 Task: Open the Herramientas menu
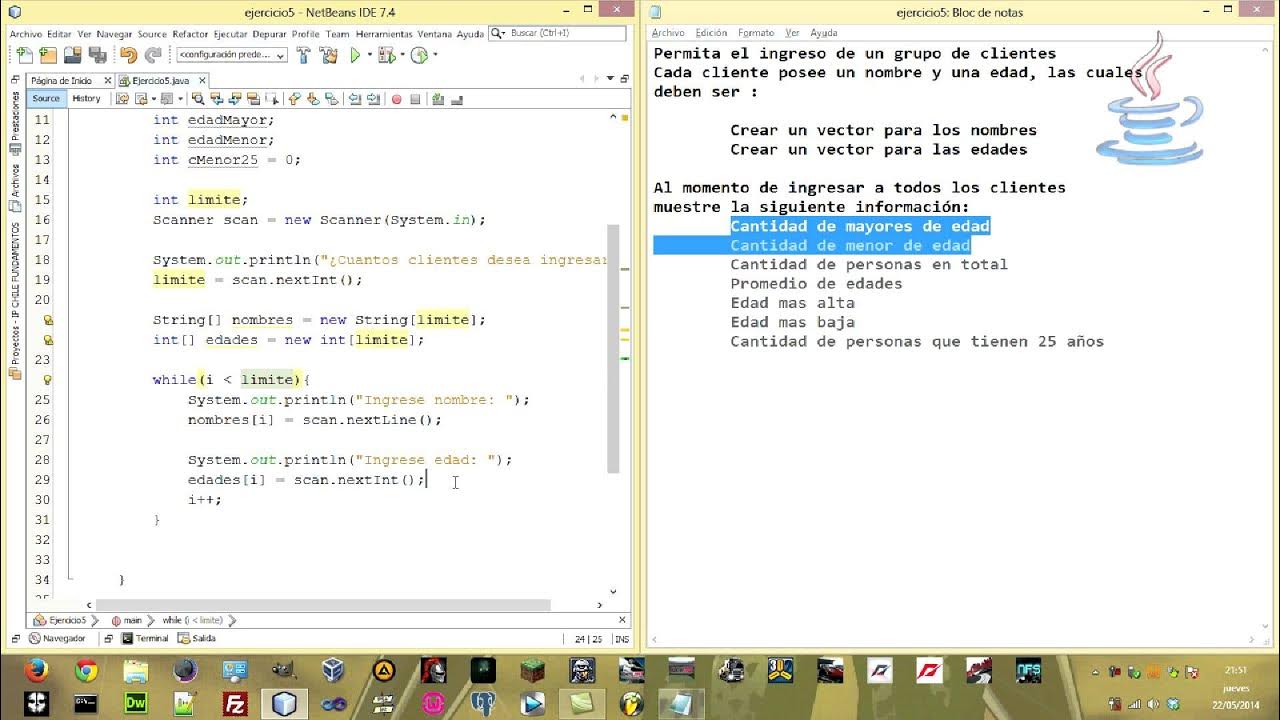pyautogui.click(x=384, y=33)
